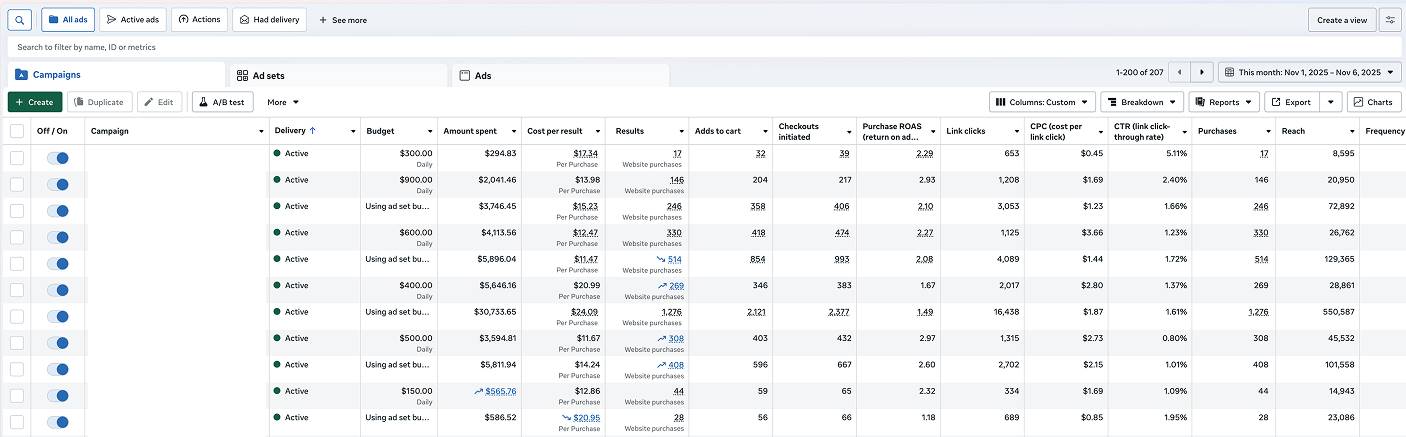Toggle off the first campaign switch
The width and height of the screenshot is (1406, 437).
pos(58,158)
